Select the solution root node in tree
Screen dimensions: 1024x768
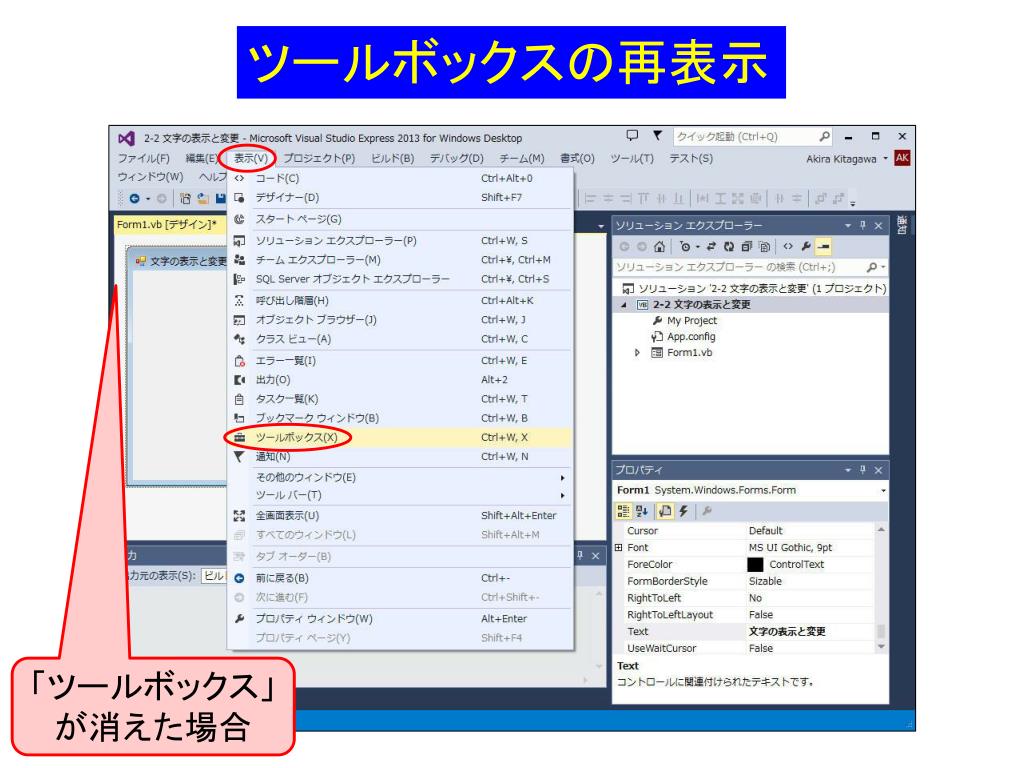755,289
